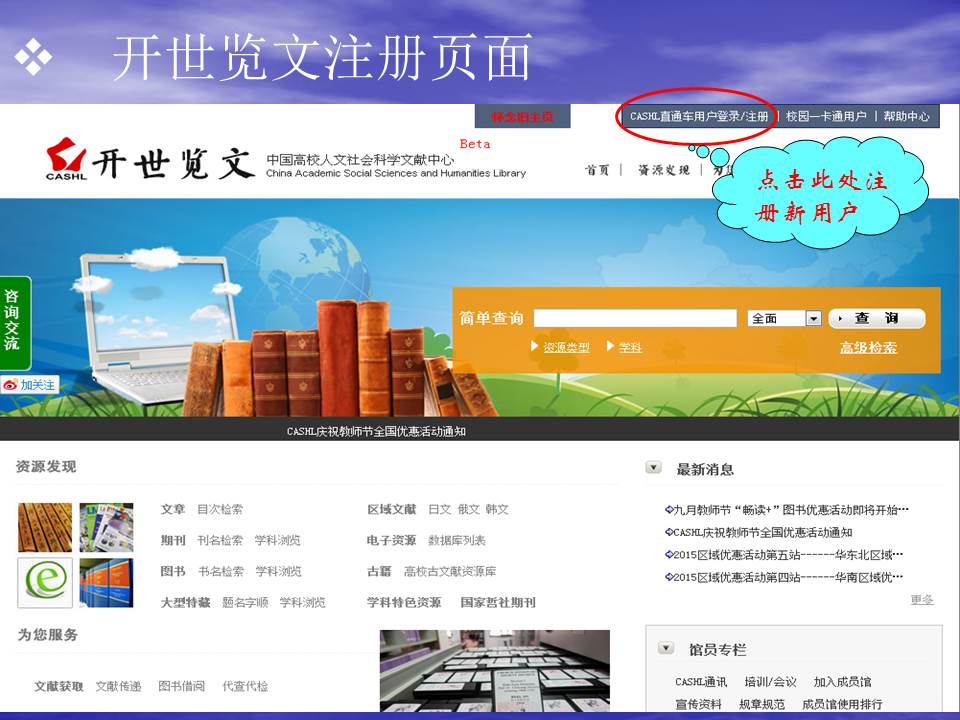Open the 文献传递 service link

coord(118,686)
